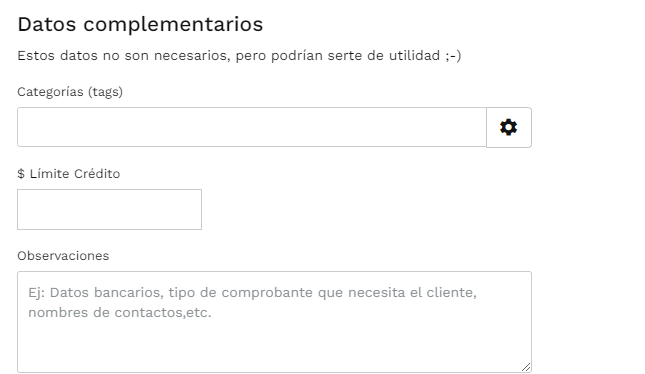Click the word "utilidad" in the subtitle
645x374 pixels.
coord(415,56)
